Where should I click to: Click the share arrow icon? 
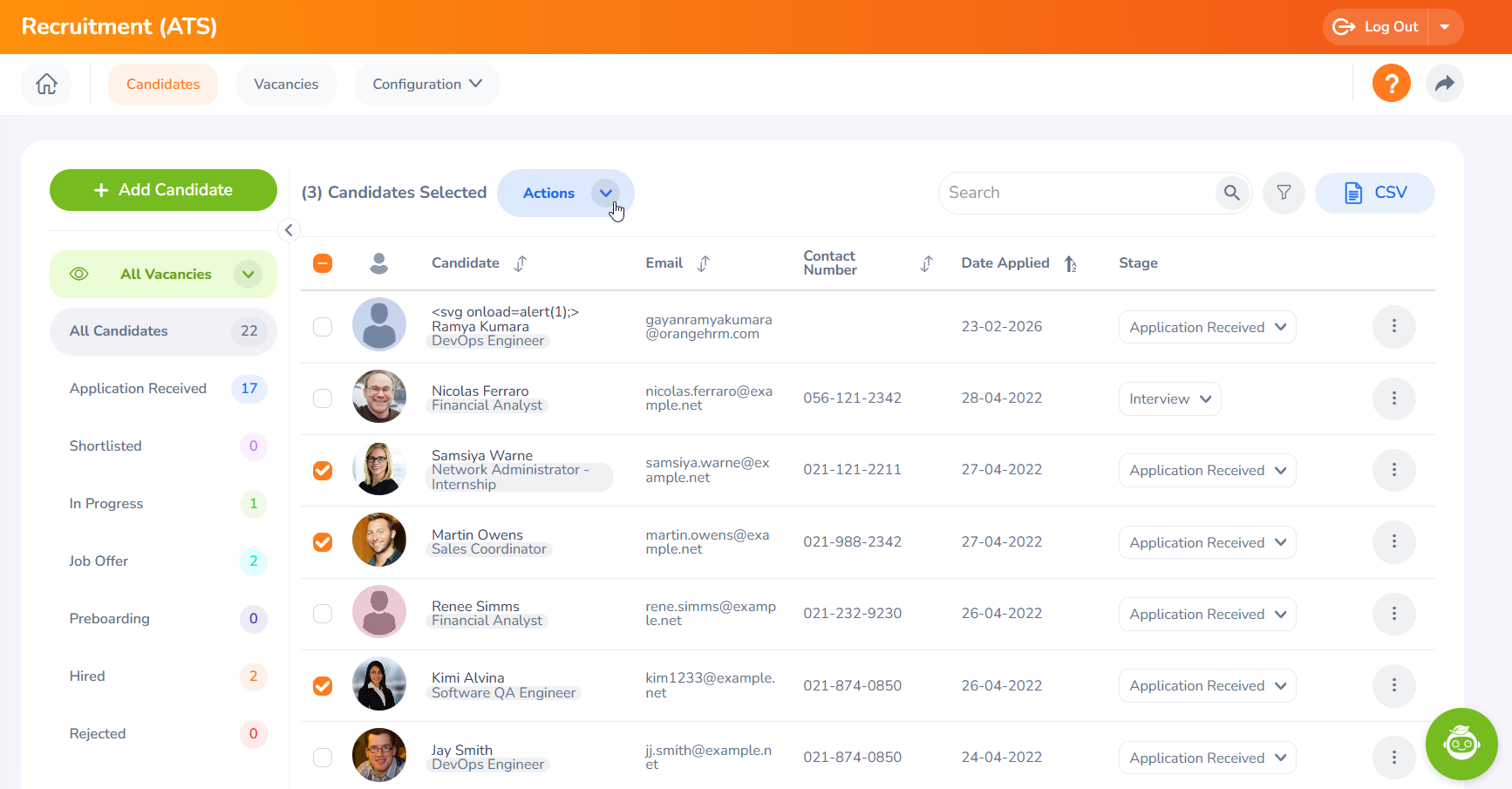[1444, 84]
